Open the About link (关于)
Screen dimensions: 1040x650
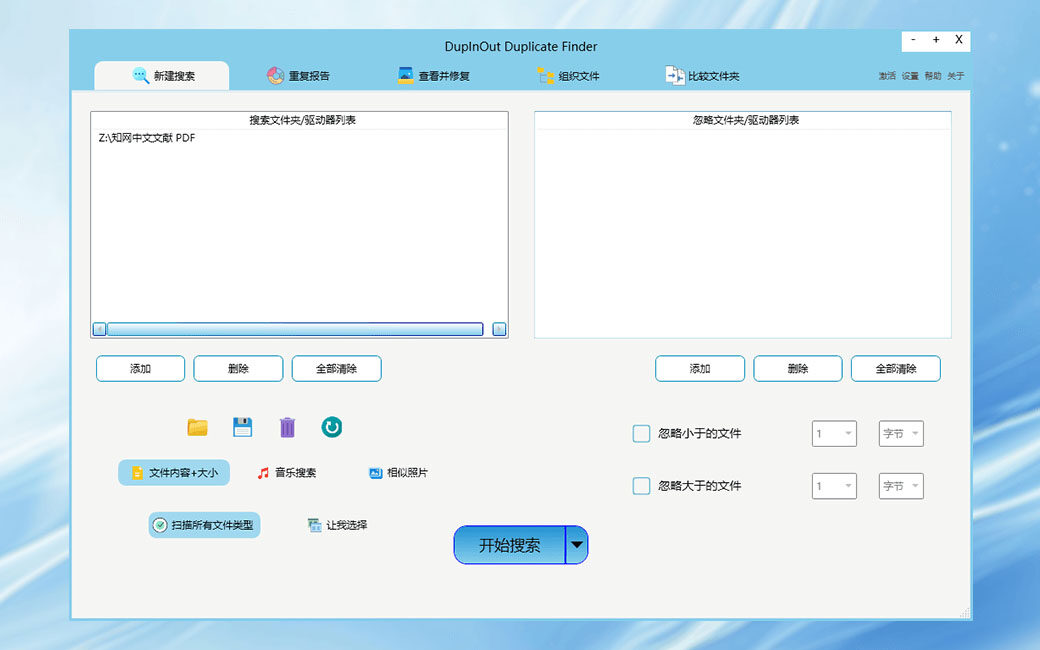click(956, 76)
